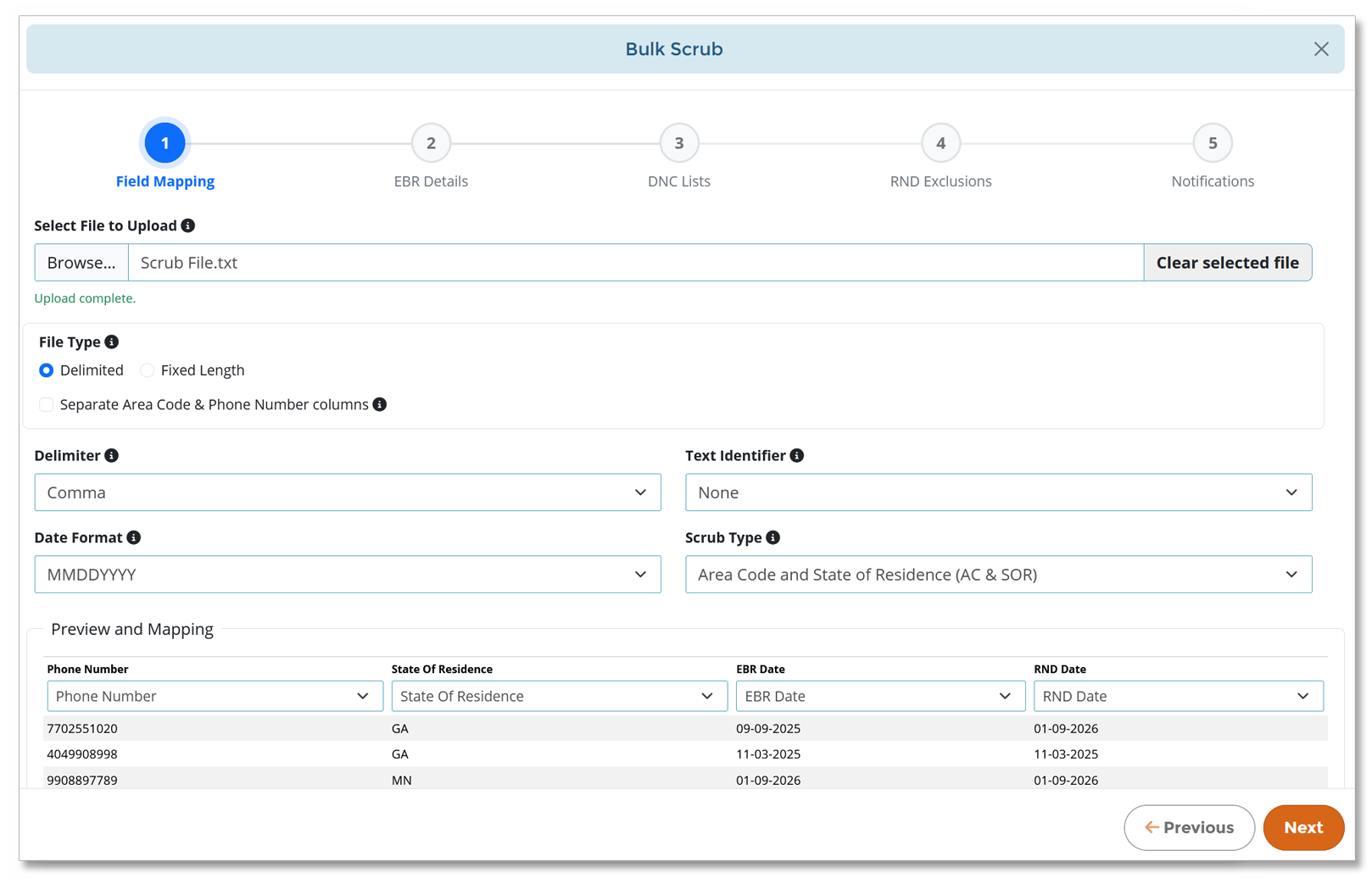Viewport: 1372px width, 884px height.
Task: Click the Delimiter info icon
Action: [x=111, y=455]
